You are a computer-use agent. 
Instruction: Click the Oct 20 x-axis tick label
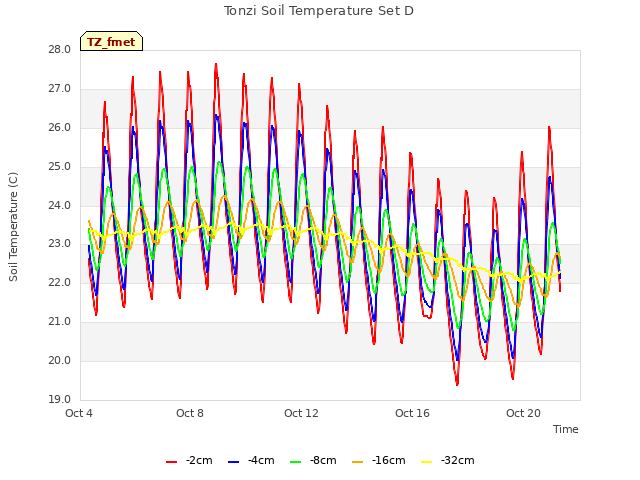(523, 413)
